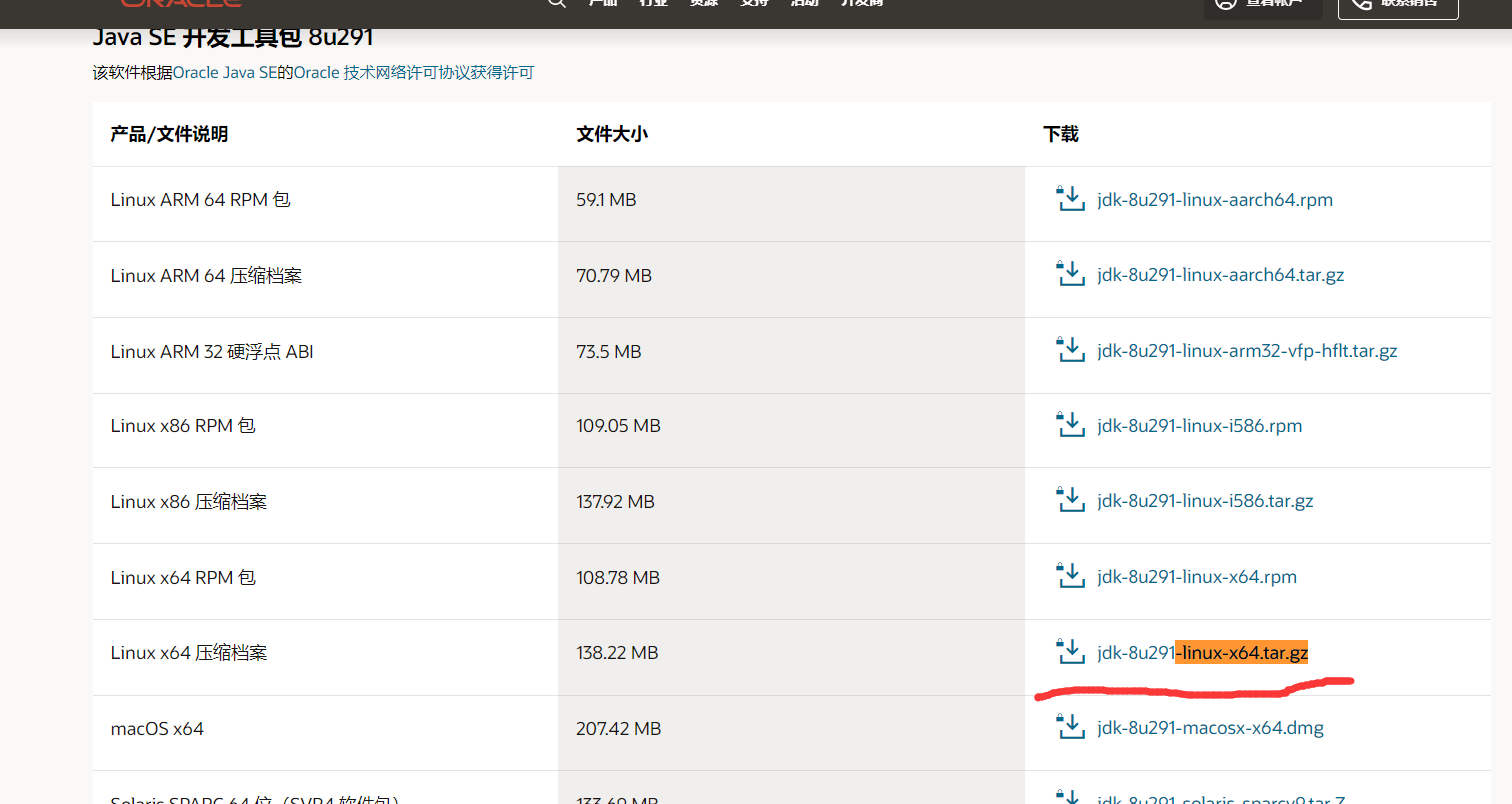Image resolution: width=1512 pixels, height=804 pixels.
Task: Open the 资源 menu in the navigation bar
Action: coord(702,4)
